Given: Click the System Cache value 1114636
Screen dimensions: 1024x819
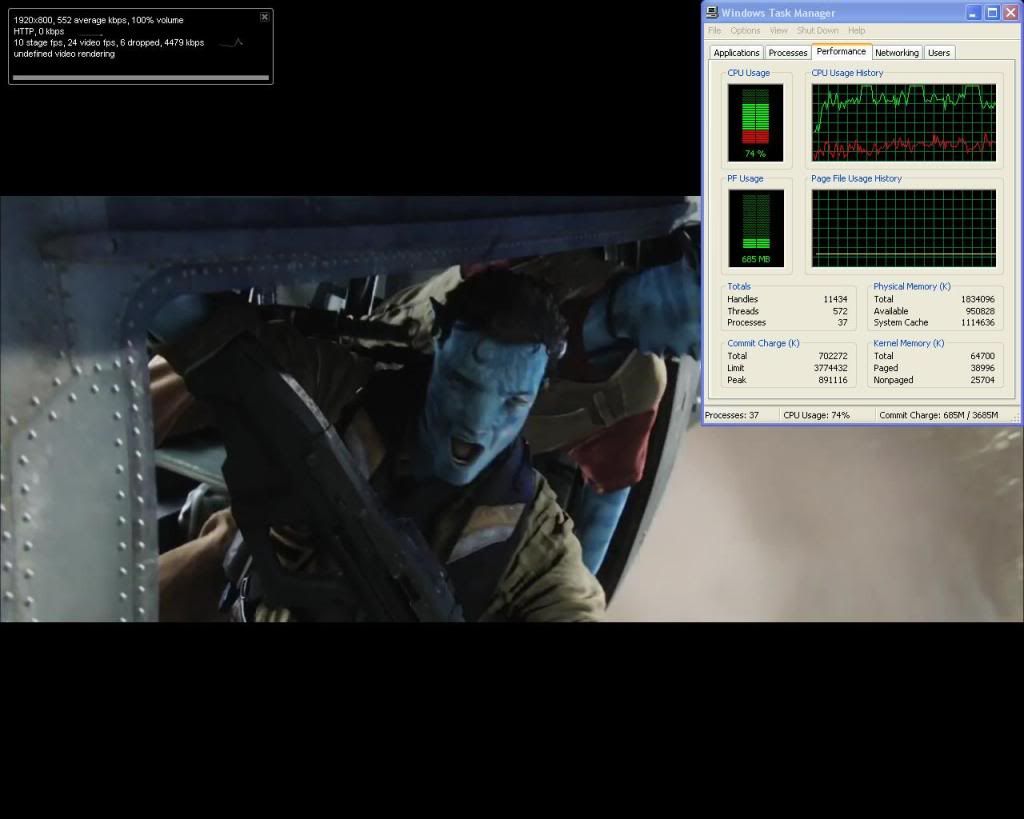Looking at the screenshot, I should 978,323.
